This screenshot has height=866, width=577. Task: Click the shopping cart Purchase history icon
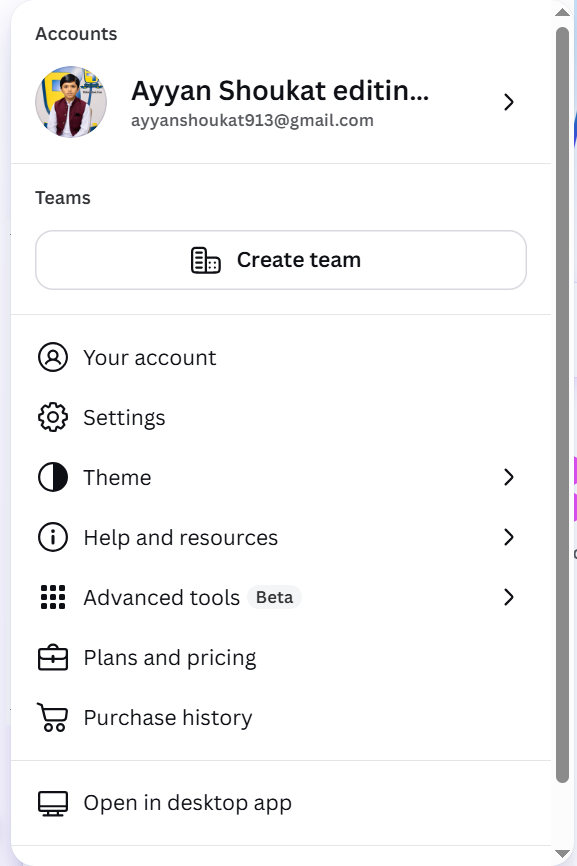point(52,717)
